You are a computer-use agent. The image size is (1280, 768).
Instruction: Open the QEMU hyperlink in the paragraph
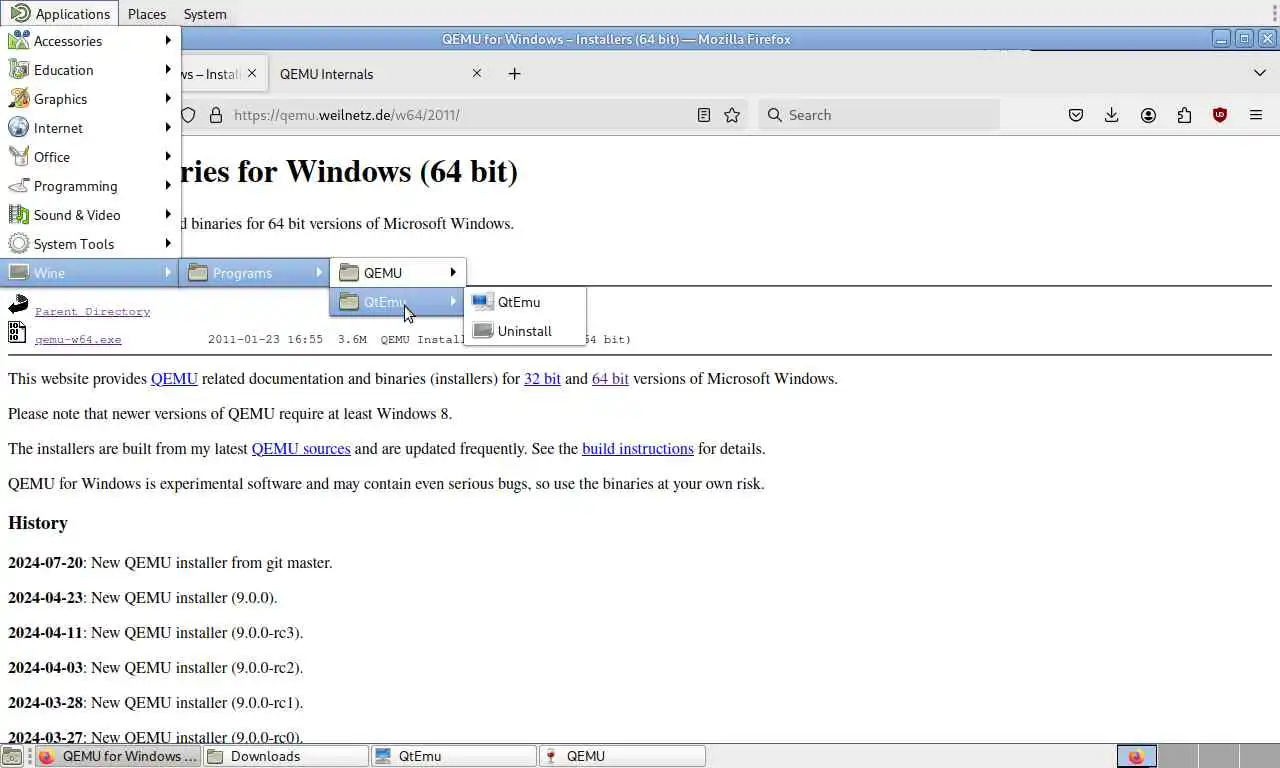click(x=174, y=379)
